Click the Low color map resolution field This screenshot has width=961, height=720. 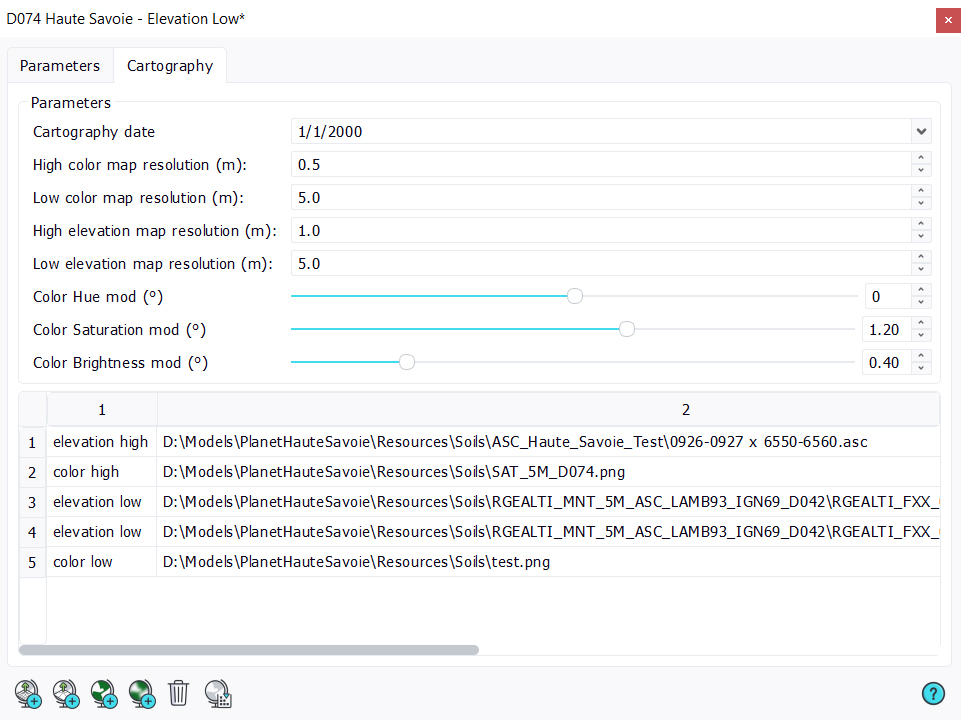point(600,197)
